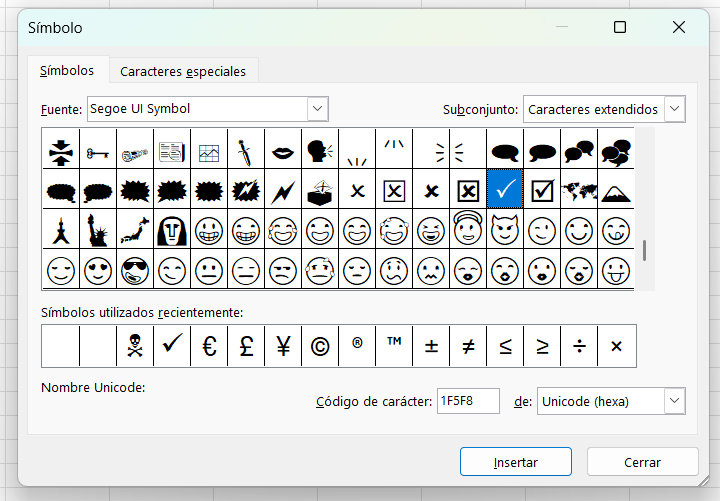Open the Símbolos tab
Screen dimensions: 720x501
67,71
